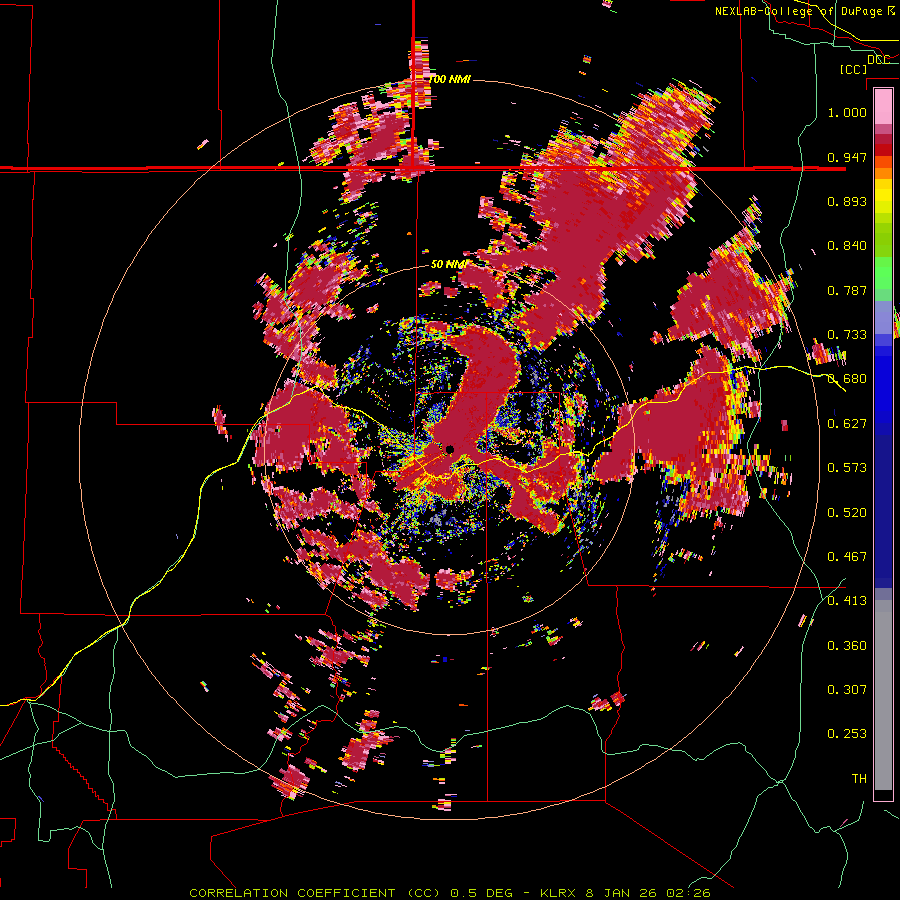Click the CORRELATION COEFFICIENT caption text
The height and width of the screenshot is (900, 900).
click(292, 893)
